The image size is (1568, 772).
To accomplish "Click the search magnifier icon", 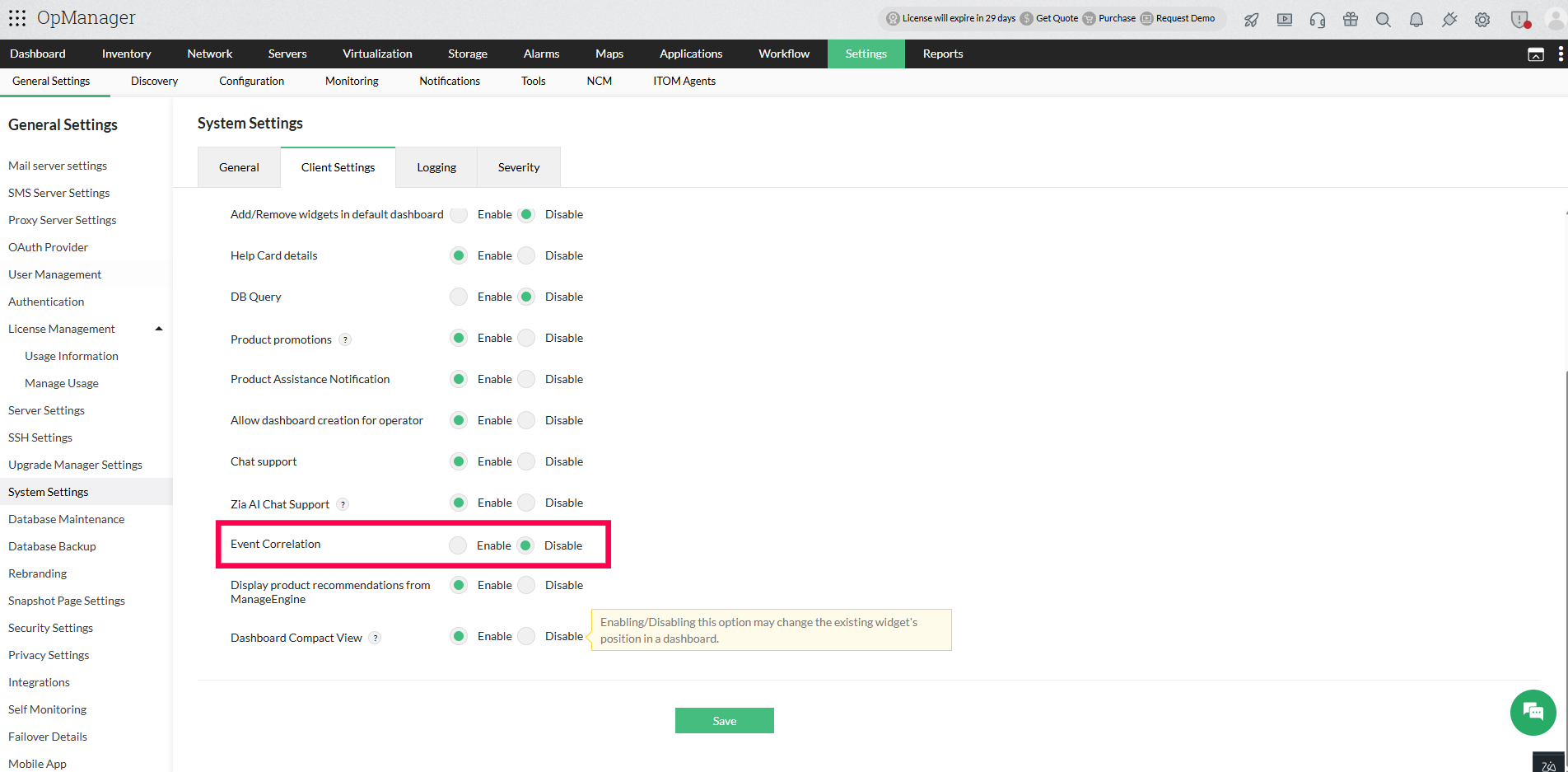I will pyautogui.click(x=1384, y=20).
